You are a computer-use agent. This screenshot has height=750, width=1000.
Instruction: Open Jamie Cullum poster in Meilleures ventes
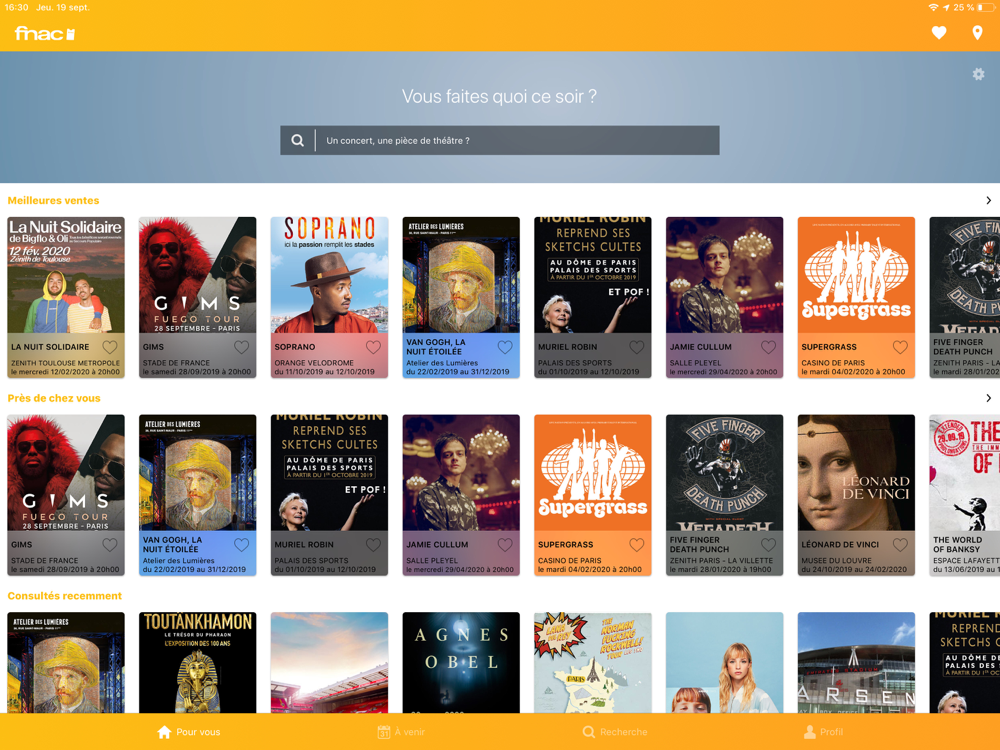click(x=724, y=275)
